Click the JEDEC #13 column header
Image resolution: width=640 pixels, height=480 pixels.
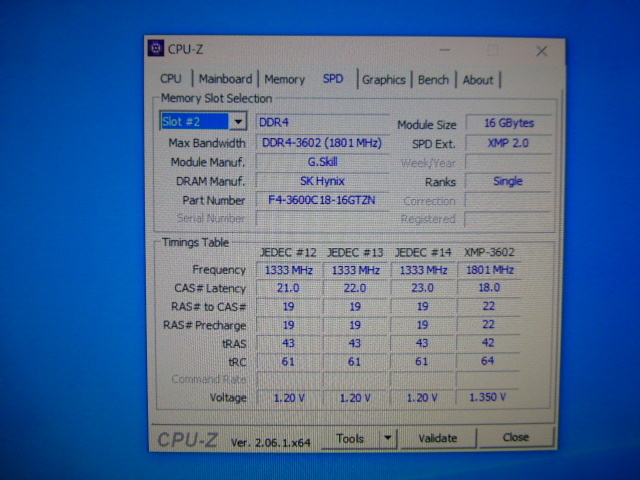(355, 252)
